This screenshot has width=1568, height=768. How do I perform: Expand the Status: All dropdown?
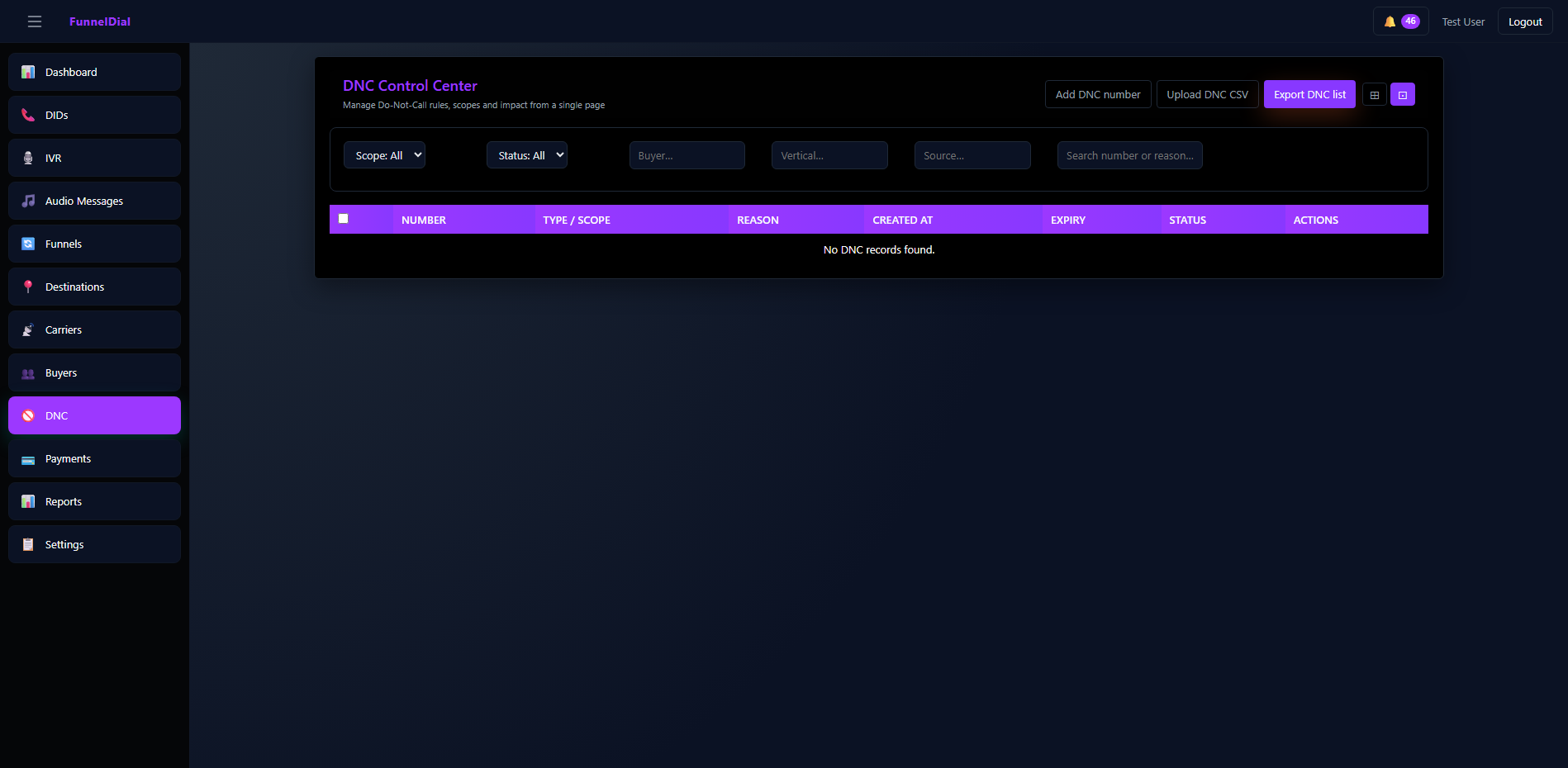pyautogui.click(x=527, y=155)
